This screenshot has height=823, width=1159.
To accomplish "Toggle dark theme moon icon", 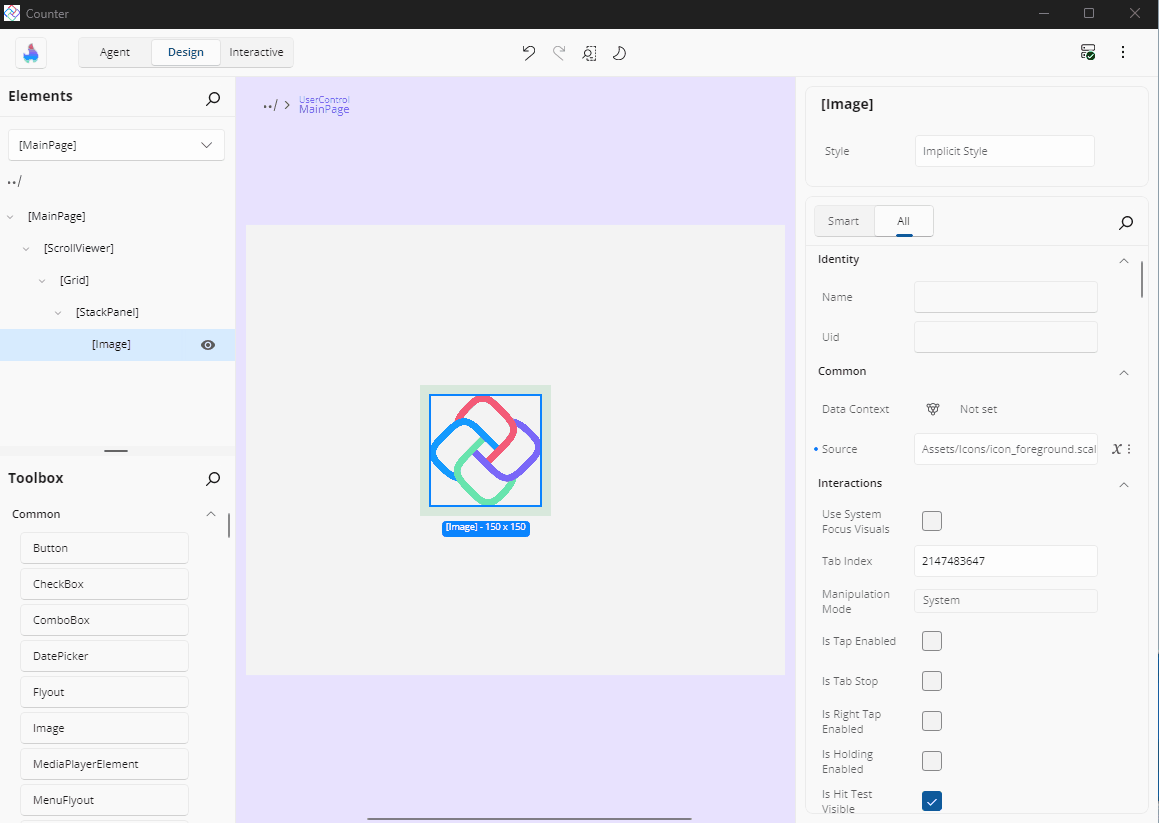I will [619, 53].
